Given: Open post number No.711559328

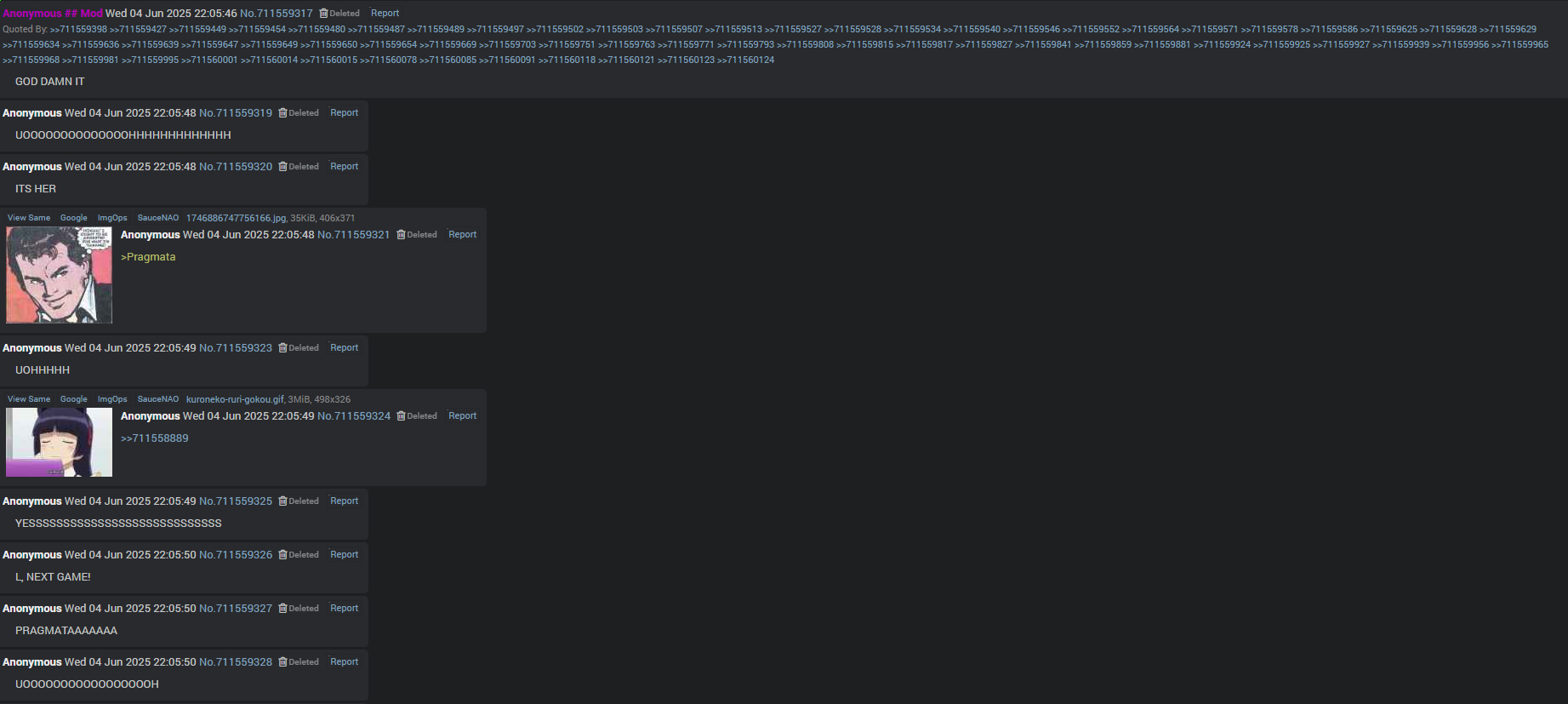Looking at the screenshot, I should [x=236, y=662].
